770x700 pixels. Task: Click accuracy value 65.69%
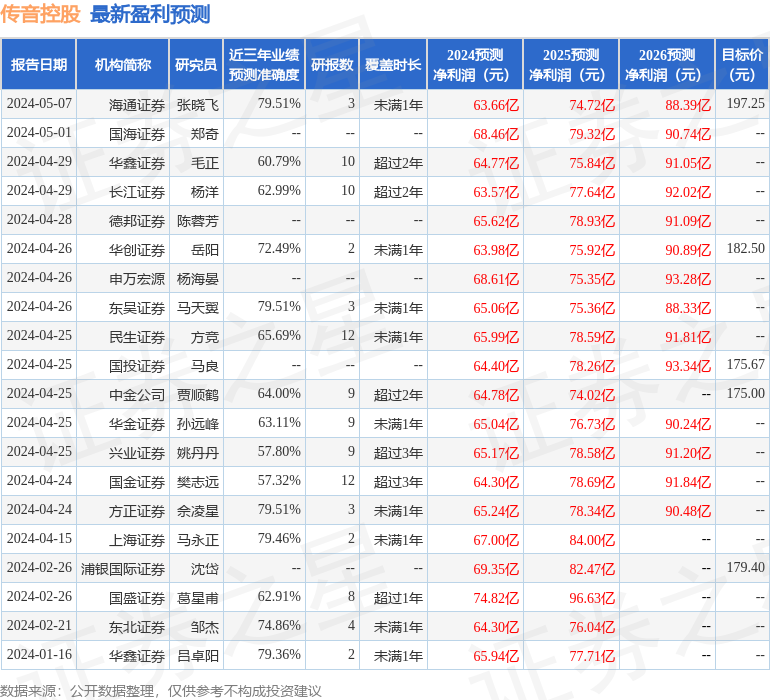pos(279,335)
